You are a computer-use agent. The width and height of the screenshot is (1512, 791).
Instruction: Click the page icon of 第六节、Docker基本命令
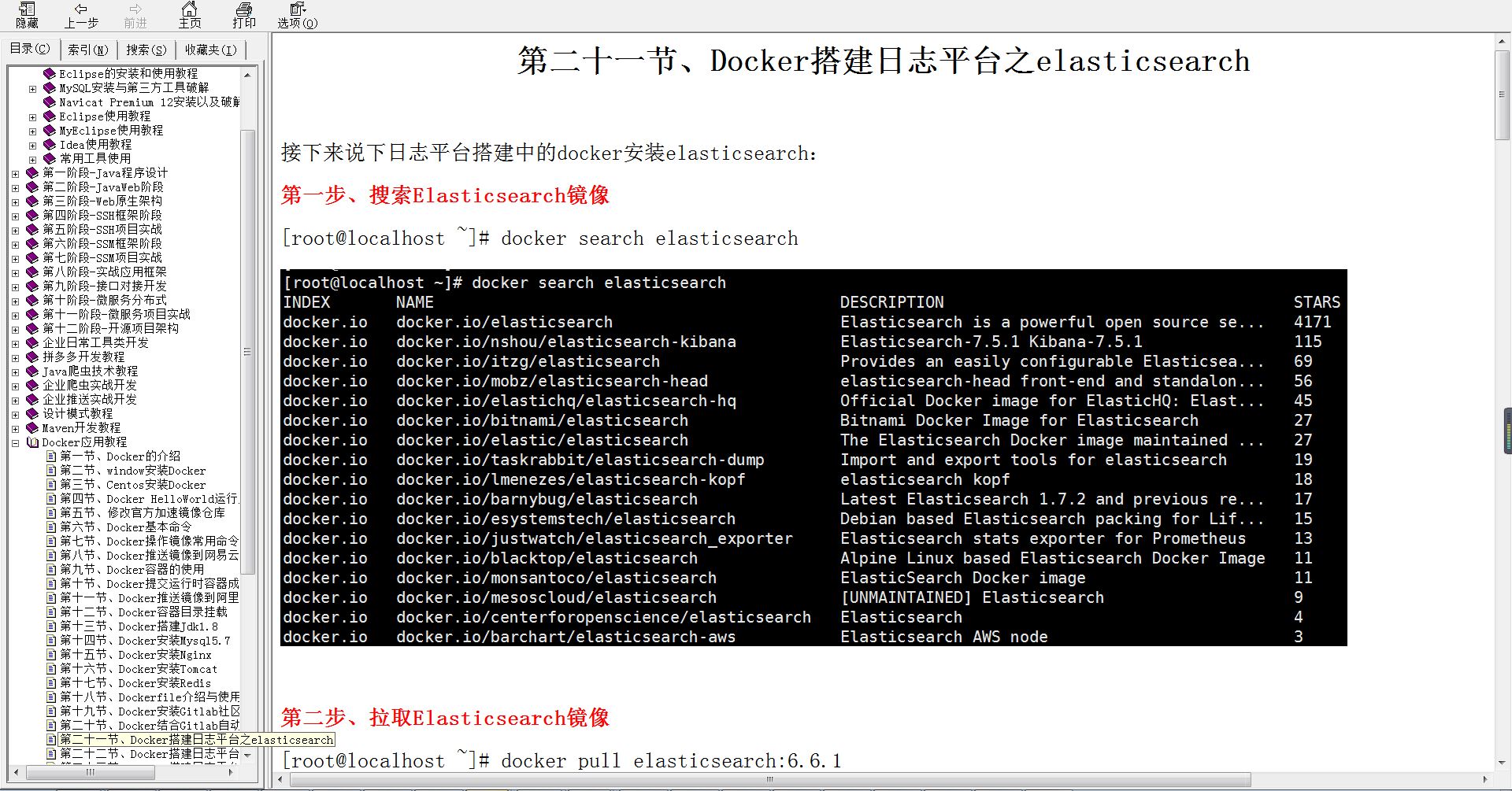[51, 527]
